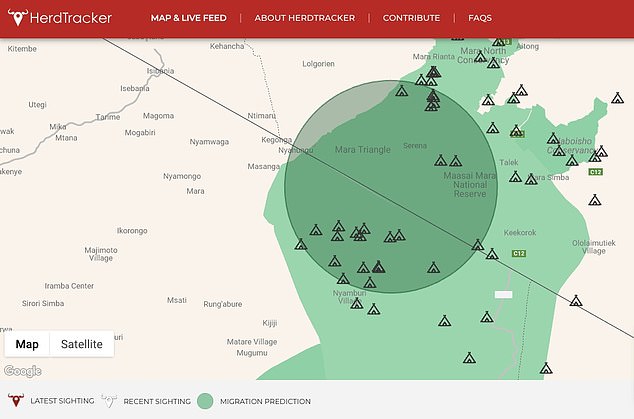Click the Msati place label
This screenshot has width=634, height=419.
coord(177,300)
